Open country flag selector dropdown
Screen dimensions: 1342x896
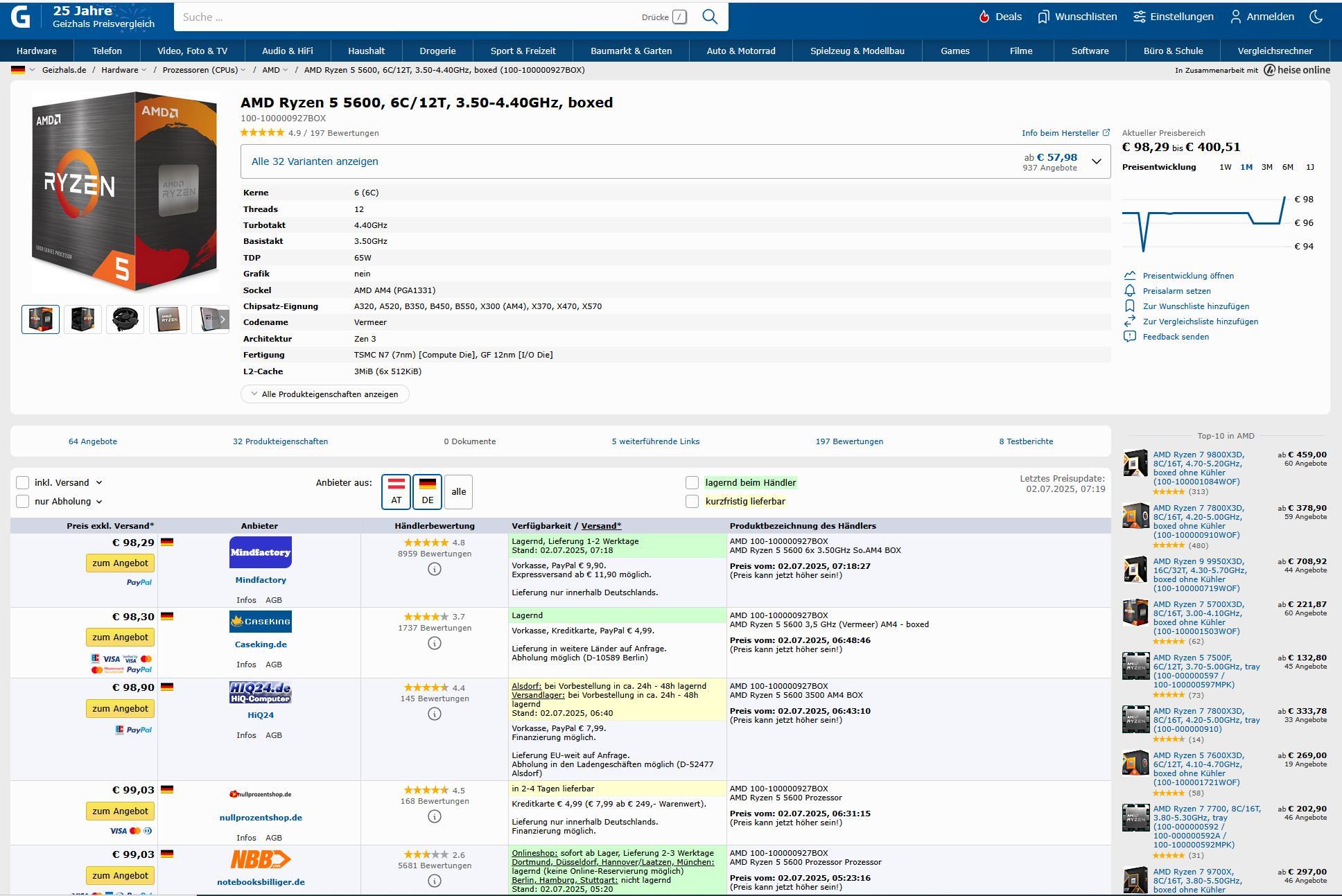click(x=23, y=70)
